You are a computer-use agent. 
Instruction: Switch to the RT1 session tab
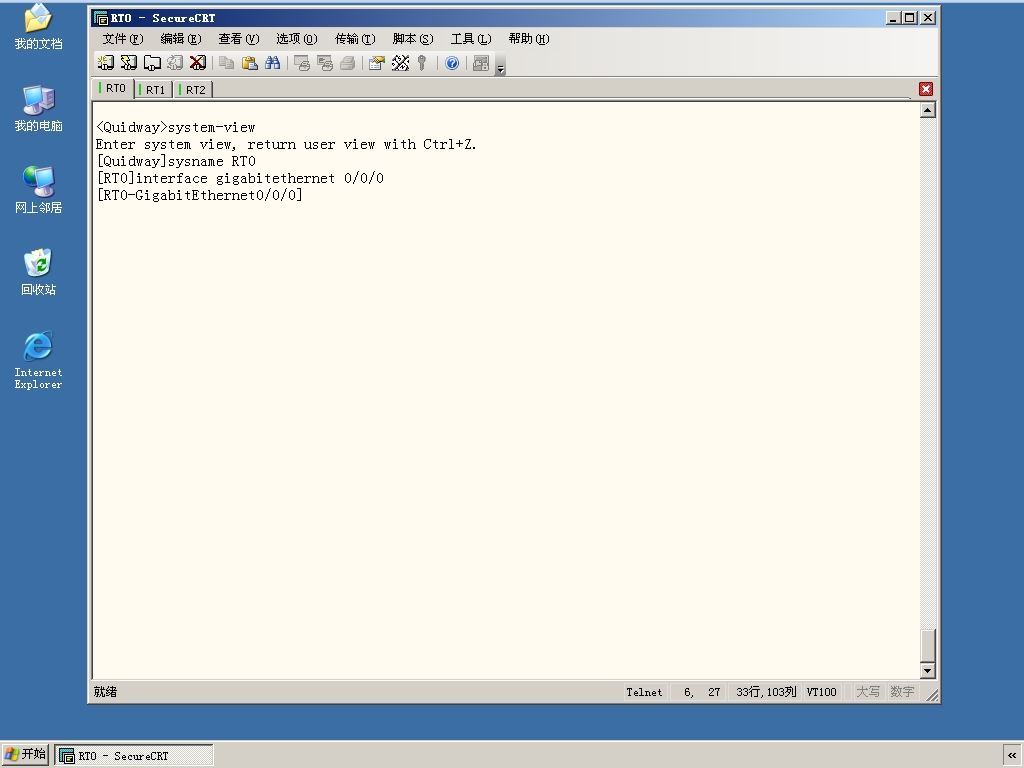click(x=154, y=89)
